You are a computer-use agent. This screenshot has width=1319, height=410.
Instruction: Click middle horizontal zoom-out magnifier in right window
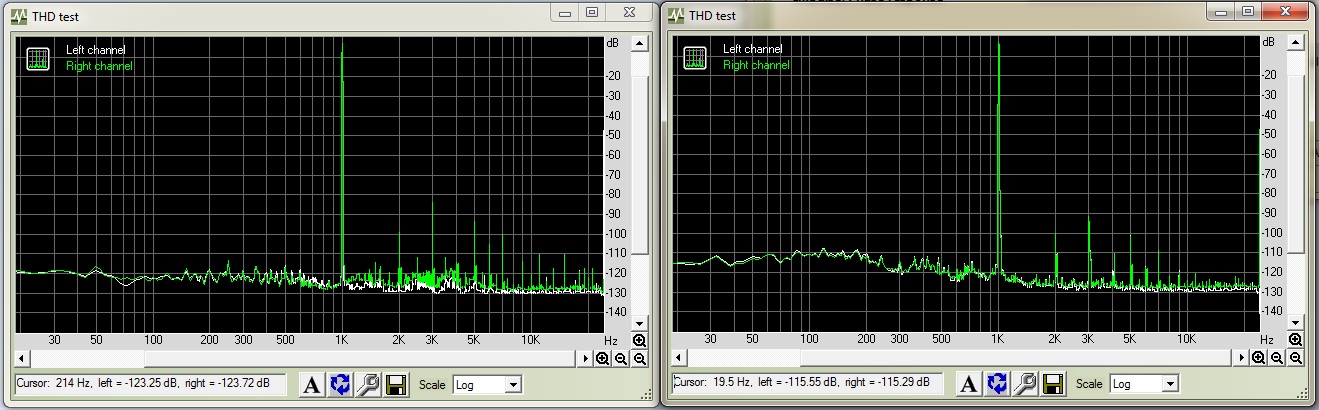(x=1277, y=357)
